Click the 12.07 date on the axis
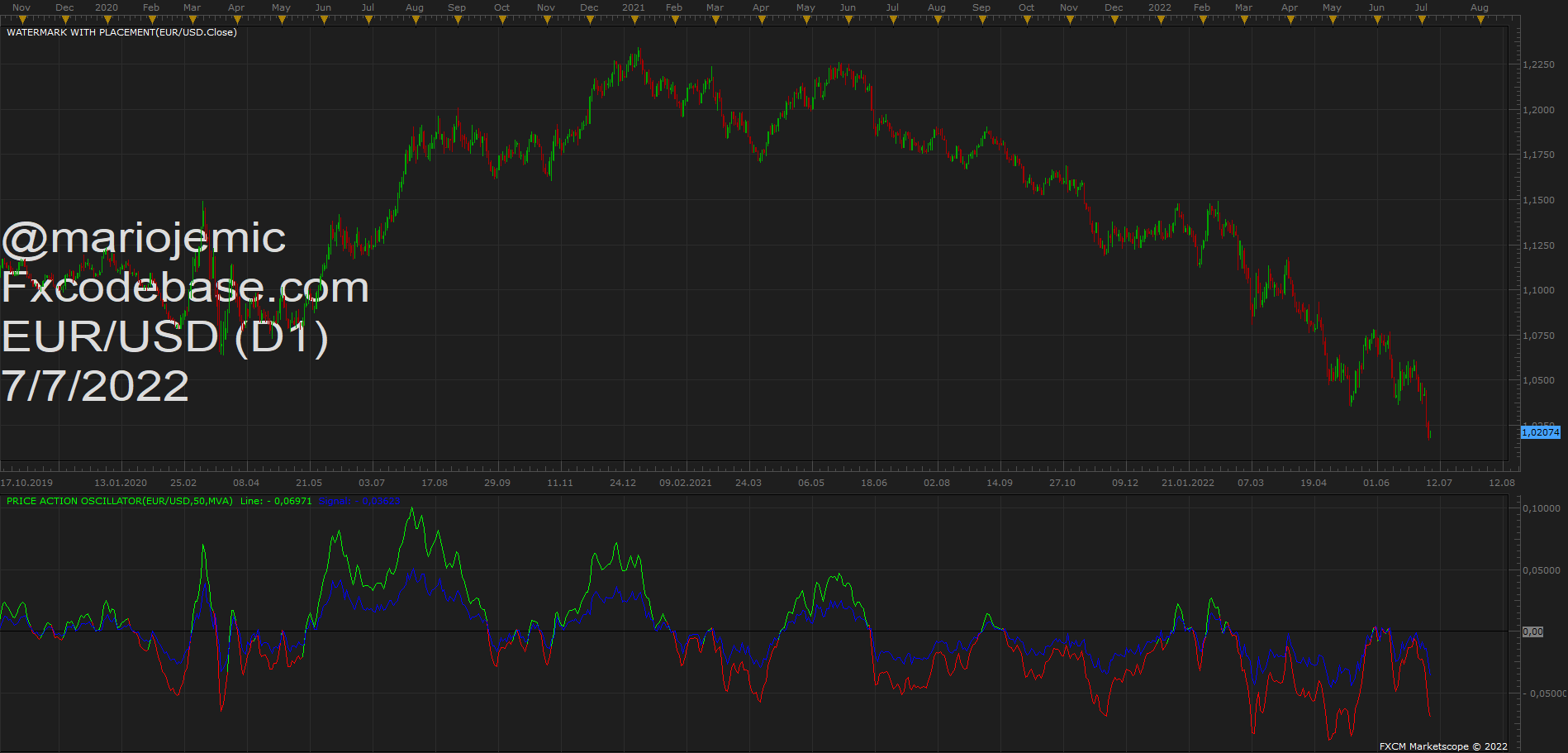The image size is (1568, 753). 1439,483
